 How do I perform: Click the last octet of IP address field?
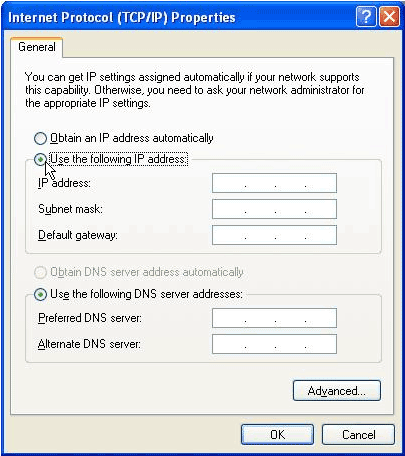[x=321, y=183]
